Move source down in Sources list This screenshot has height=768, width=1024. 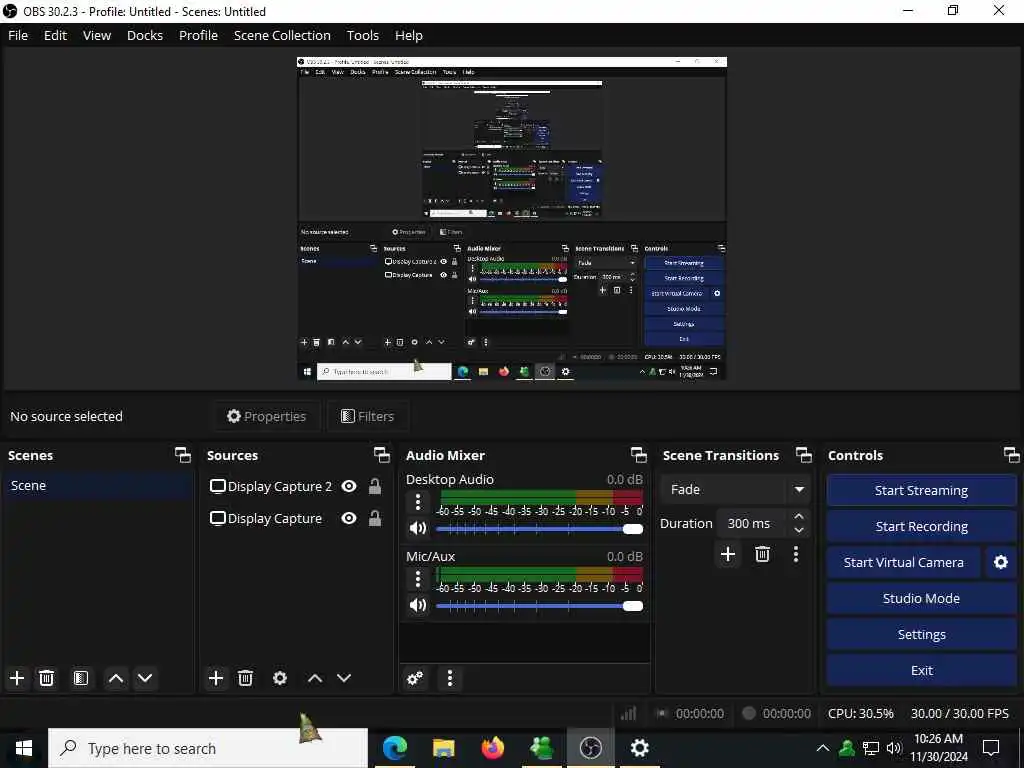coord(344,678)
